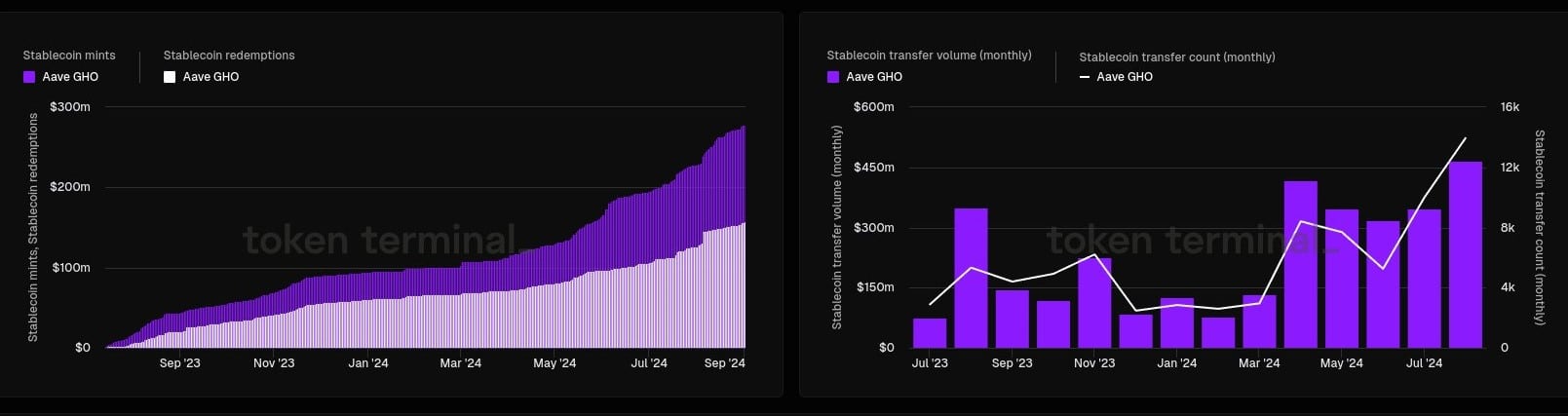Select the Nov '23 transfer volume bar
This screenshot has height=416, width=1568.
(x=1094, y=303)
